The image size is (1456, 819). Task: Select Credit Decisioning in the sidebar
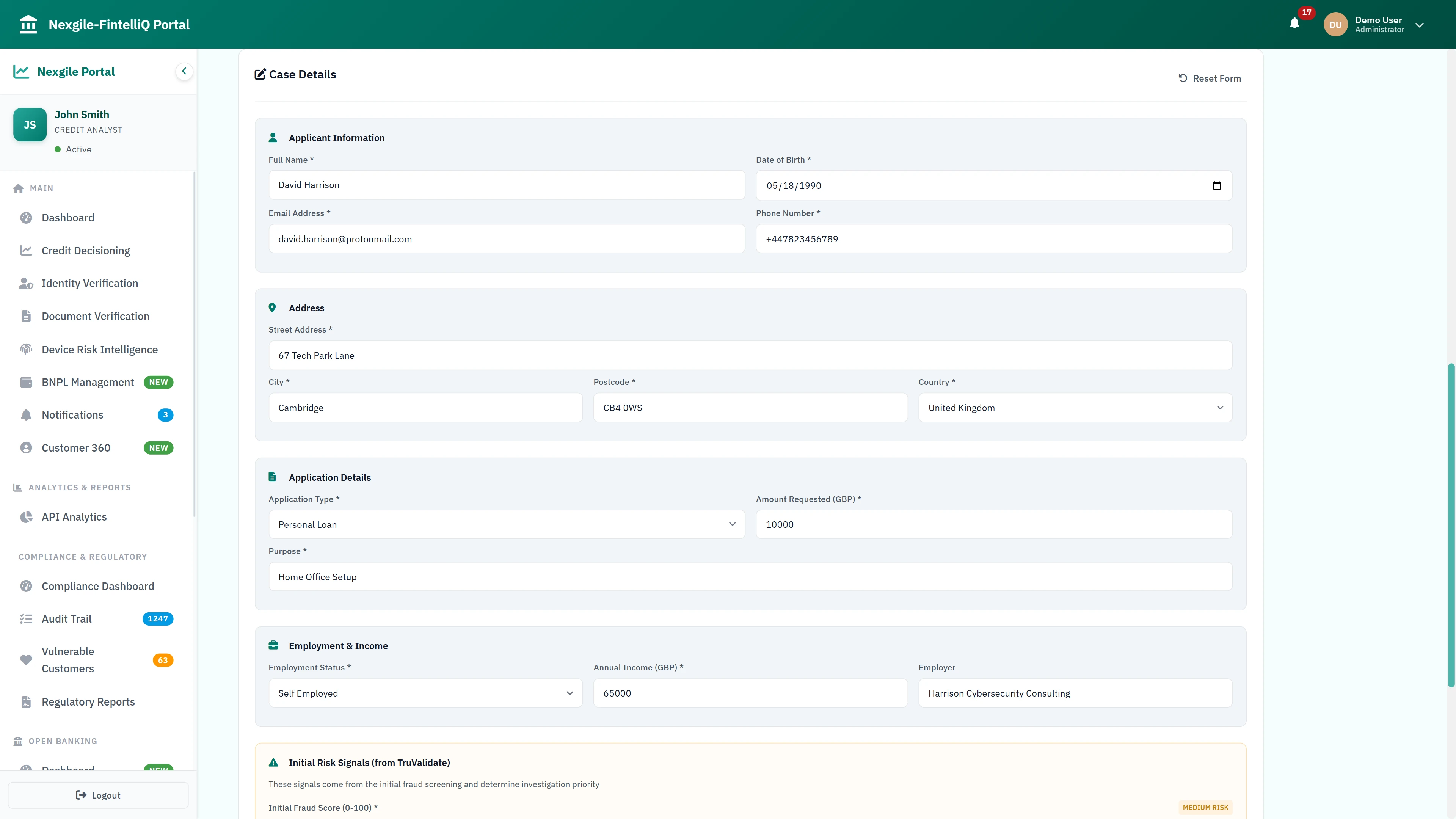coord(85,250)
